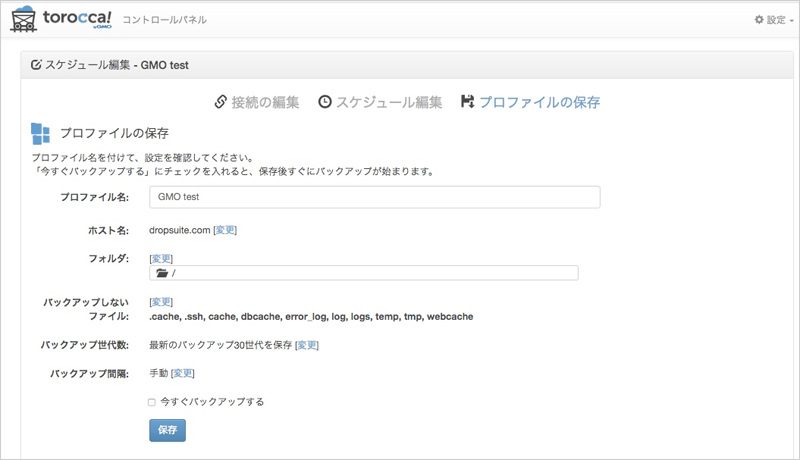Screen dimensions: 800x460
Task: Click 変更 link next to 手動 interval
Action: pos(183,373)
